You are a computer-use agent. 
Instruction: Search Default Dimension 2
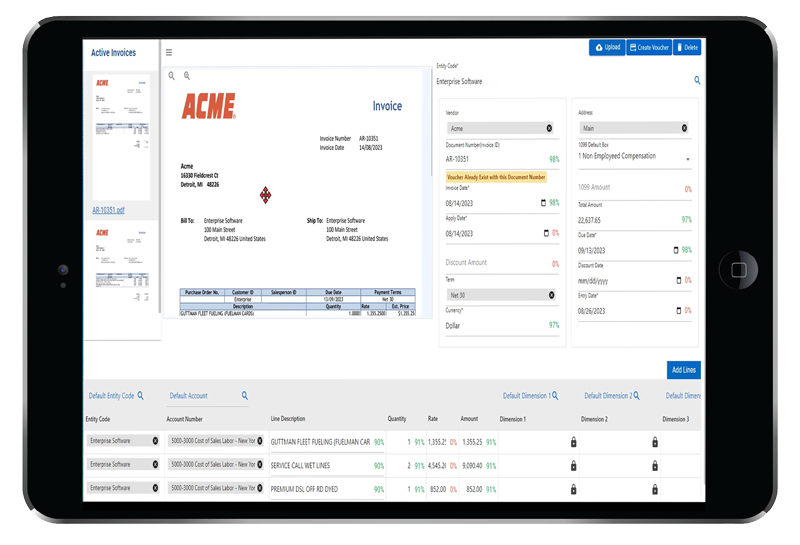coord(636,395)
